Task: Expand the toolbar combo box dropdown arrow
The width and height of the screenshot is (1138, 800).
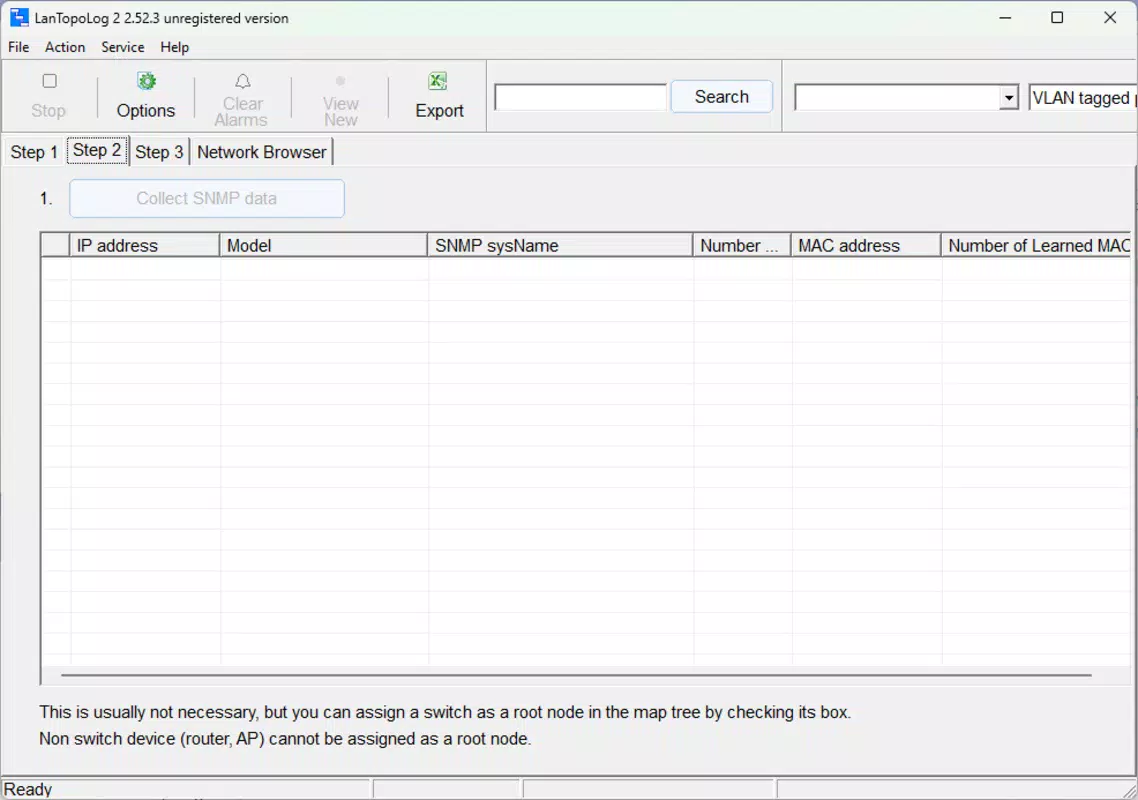Action: tap(1008, 98)
